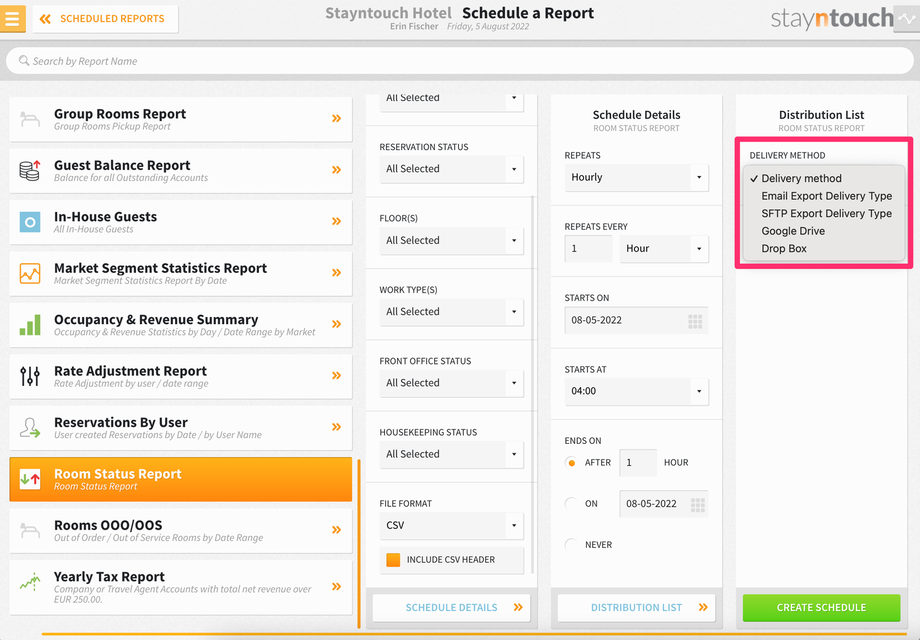The image size is (920, 640).
Task: Click the green Create Schedule button
Action: pos(821,608)
